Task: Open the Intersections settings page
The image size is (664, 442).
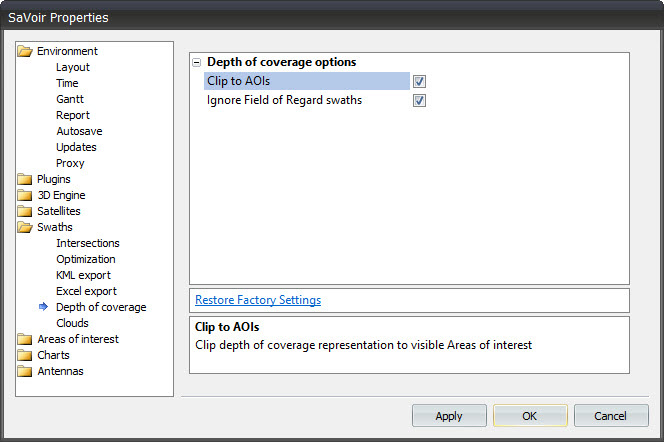Action: click(x=87, y=243)
